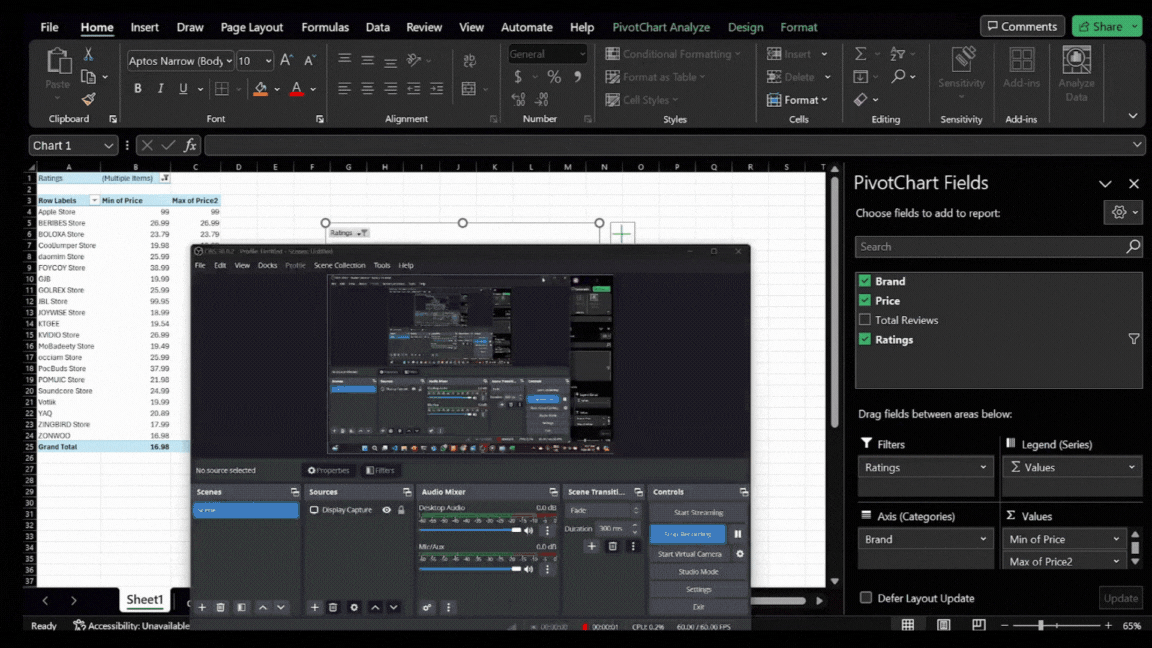The height and width of the screenshot is (648, 1152).
Task: Click Start Virtual Camera in OBS Controls
Action: pyautogui.click(x=690, y=554)
